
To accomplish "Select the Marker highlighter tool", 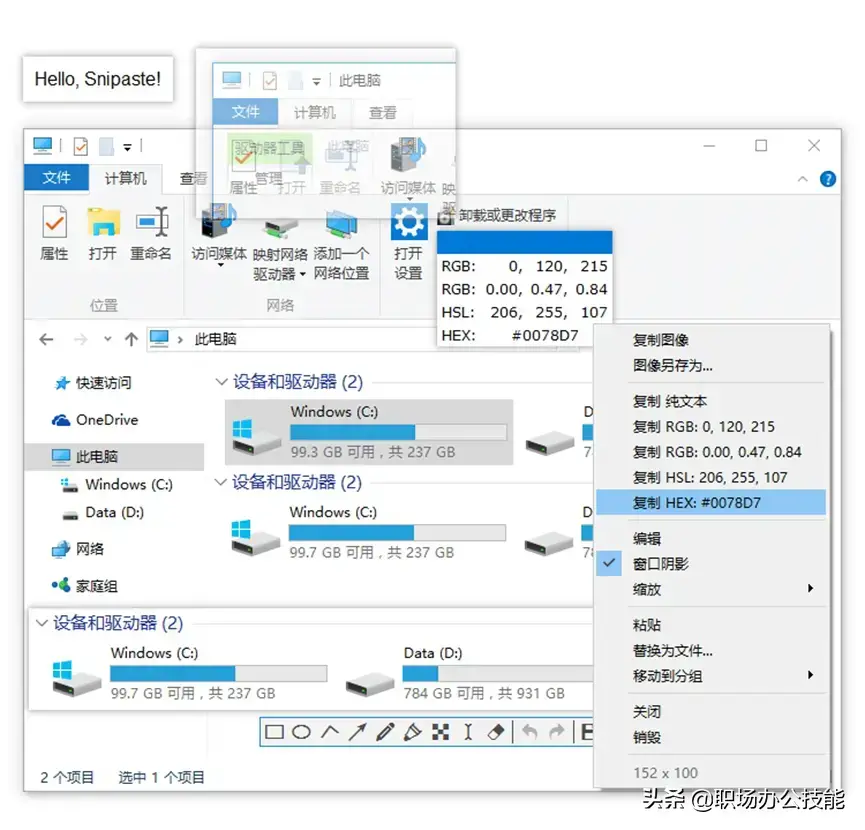I will [x=411, y=732].
